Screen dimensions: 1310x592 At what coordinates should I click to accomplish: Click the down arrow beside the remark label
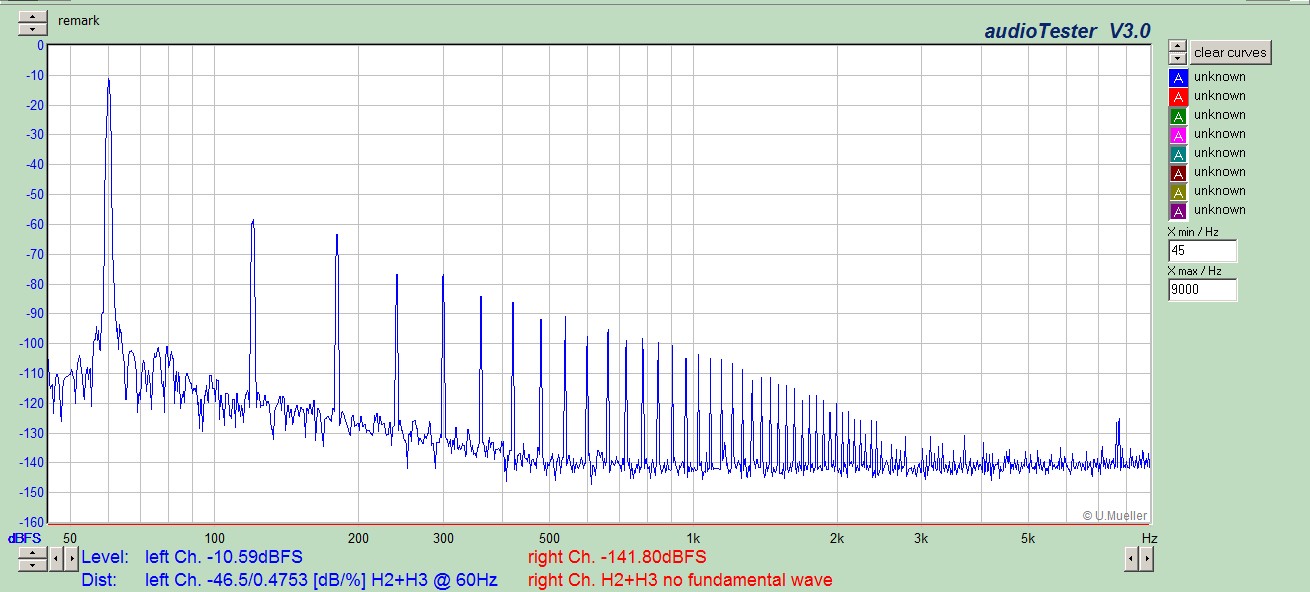(x=33, y=29)
